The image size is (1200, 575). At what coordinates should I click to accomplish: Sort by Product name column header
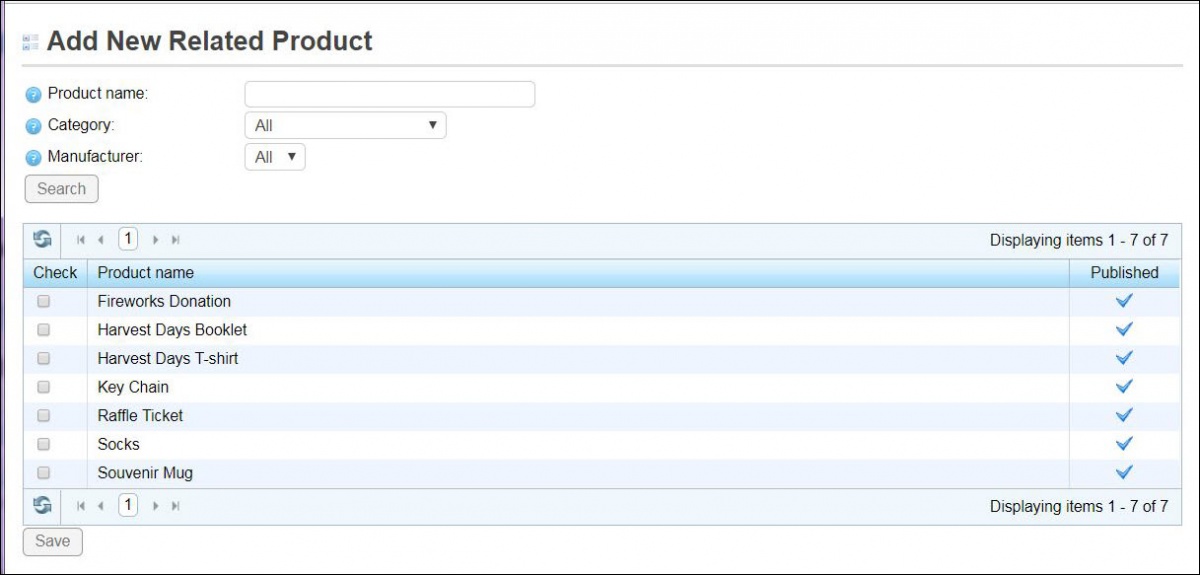(x=146, y=273)
